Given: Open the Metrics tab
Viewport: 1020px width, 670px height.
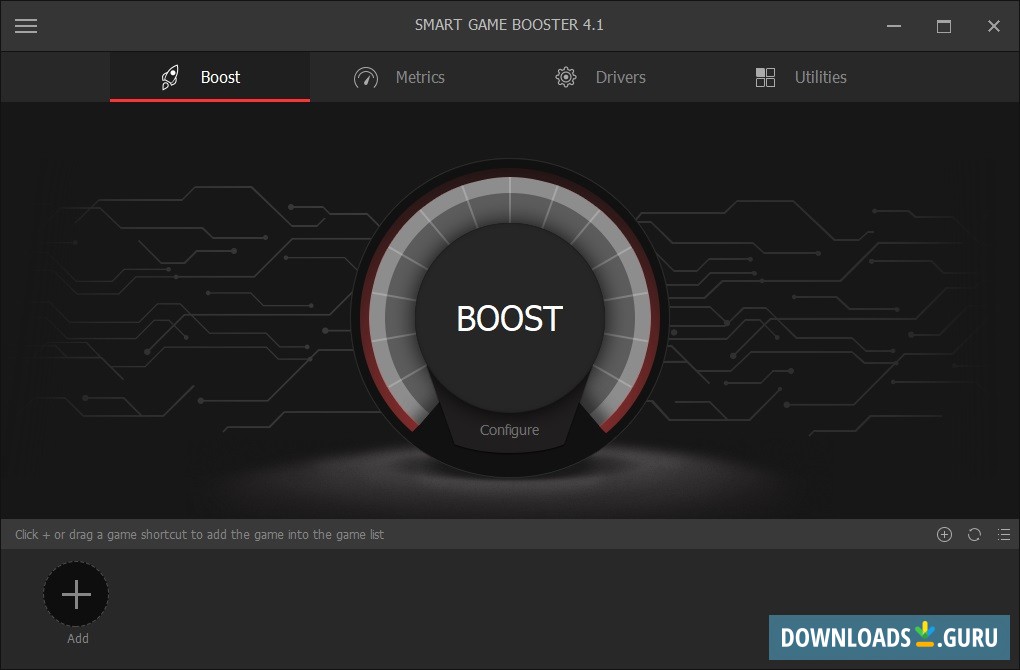Looking at the screenshot, I should point(399,77).
